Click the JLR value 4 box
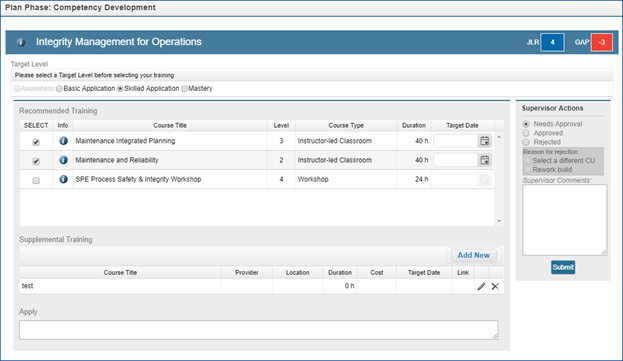Image resolution: width=623 pixels, height=361 pixels. coord(552,42)
